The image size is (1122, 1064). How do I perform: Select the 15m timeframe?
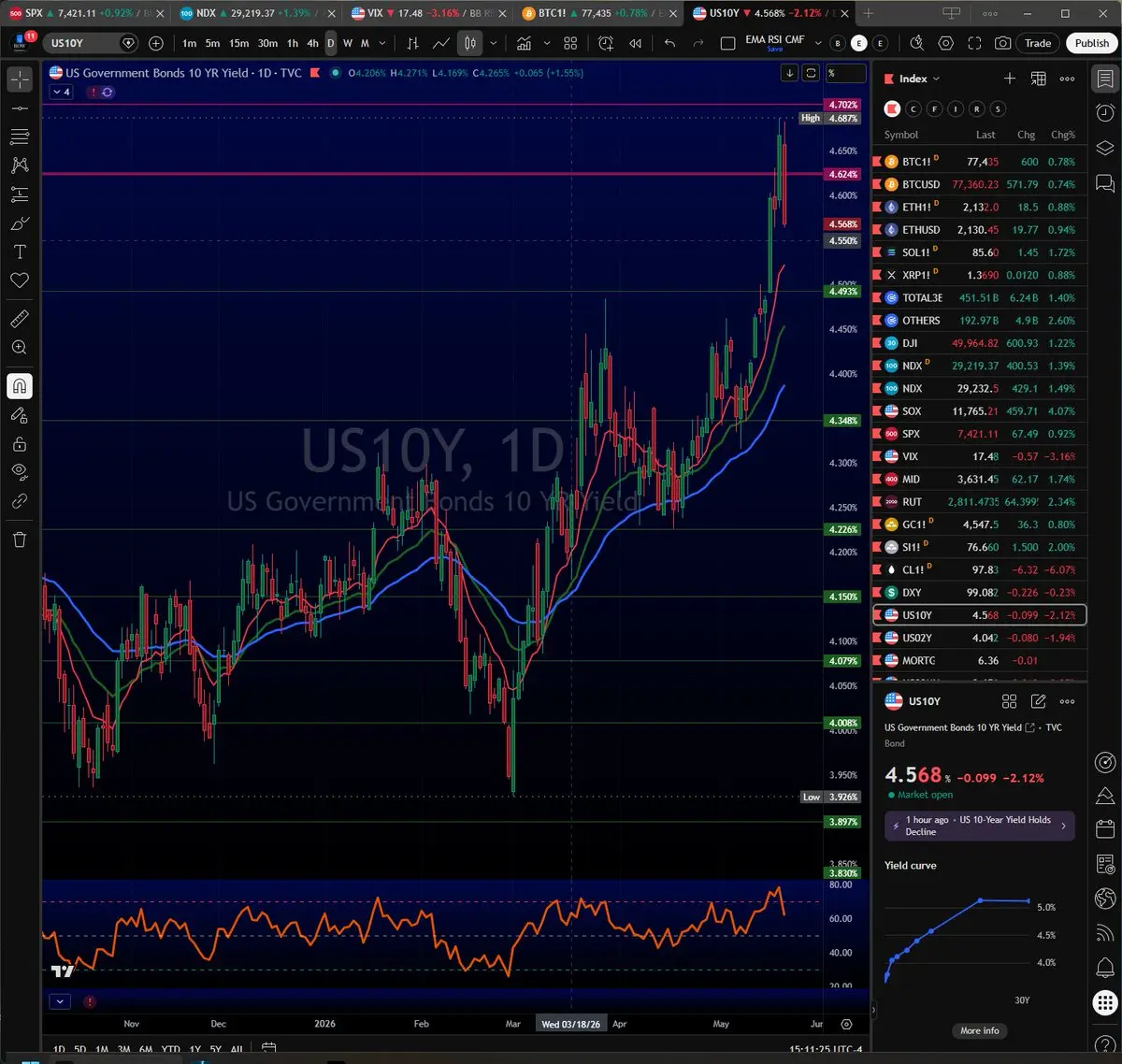[x=239, y=43]
